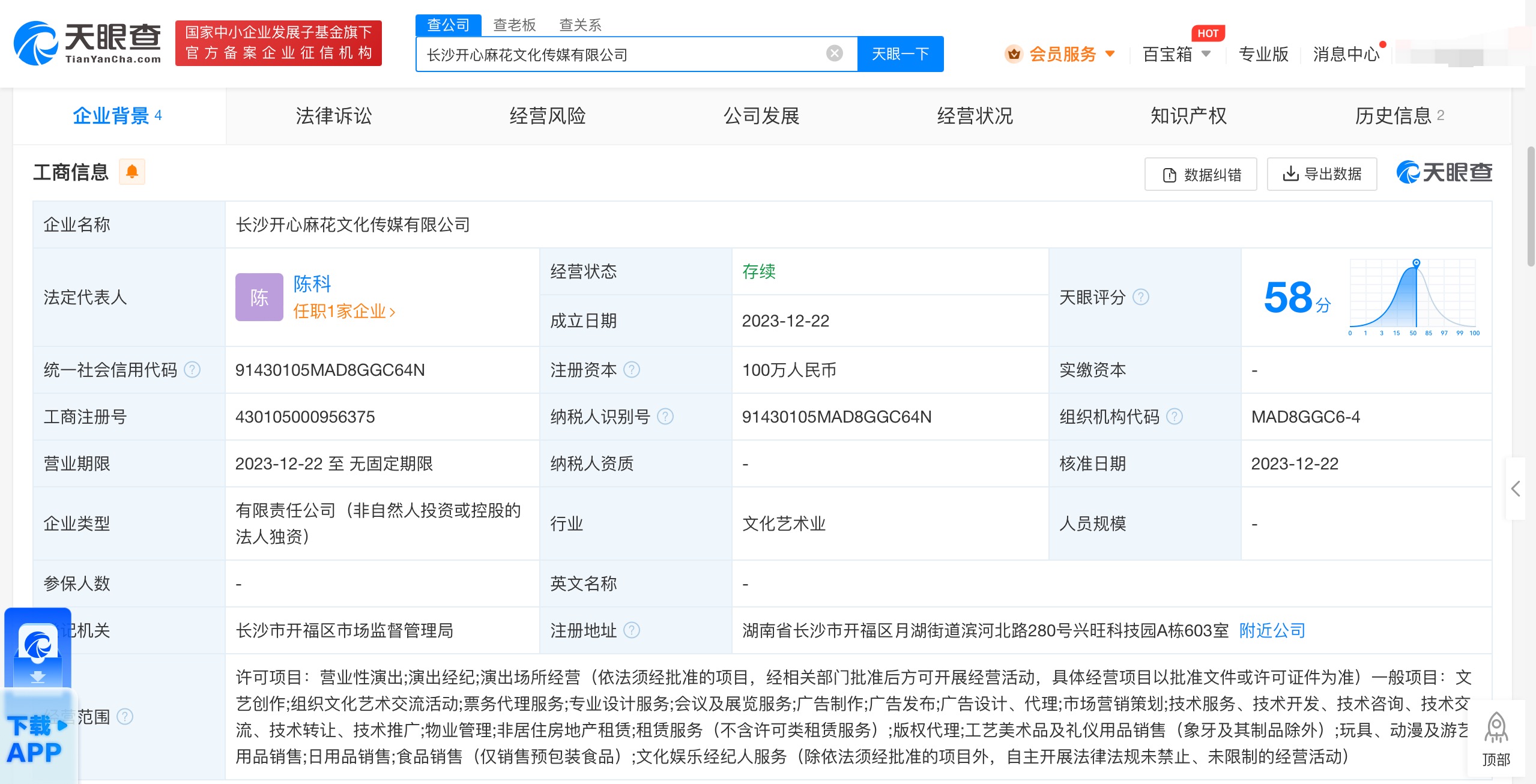
Task: Click the HOT badge above 百宝箱
Action: pos(1208,34)
